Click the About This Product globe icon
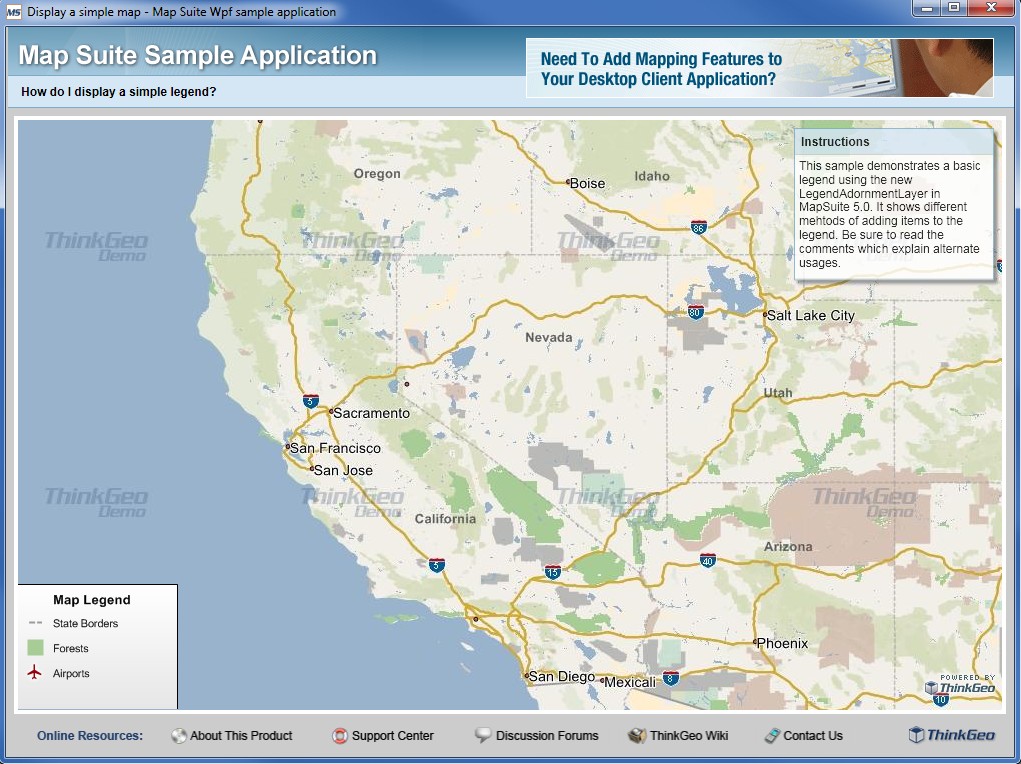Image resolution: width=1021 pixels, height=764 pixels. pos(179,736)
